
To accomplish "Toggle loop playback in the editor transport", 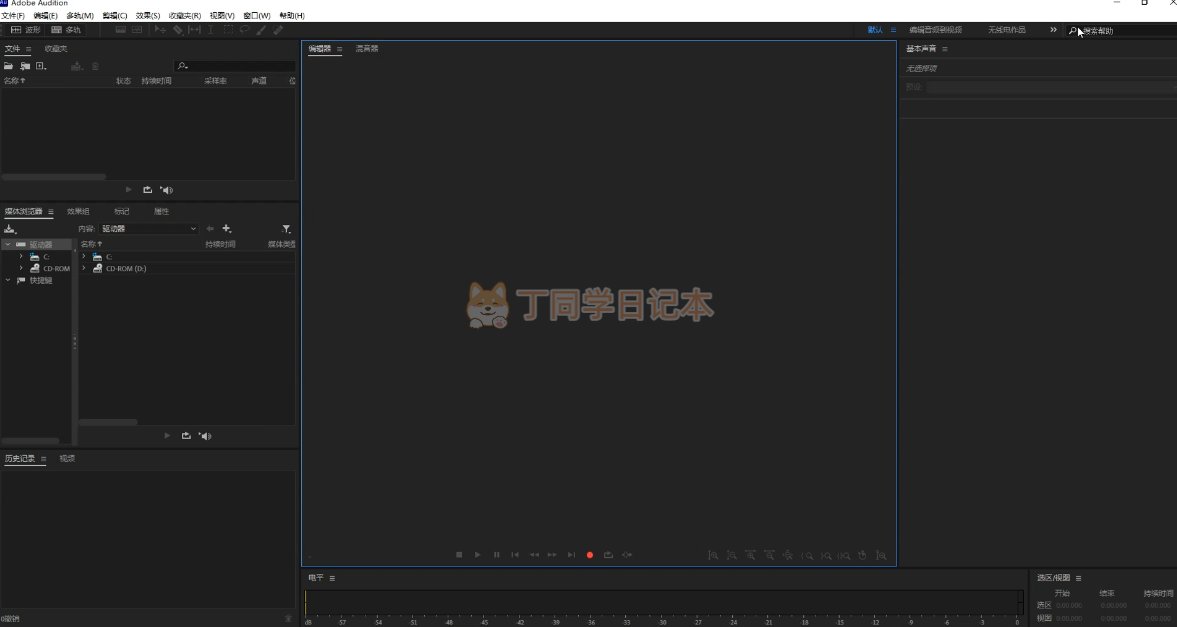I will (x=608, y=555).
